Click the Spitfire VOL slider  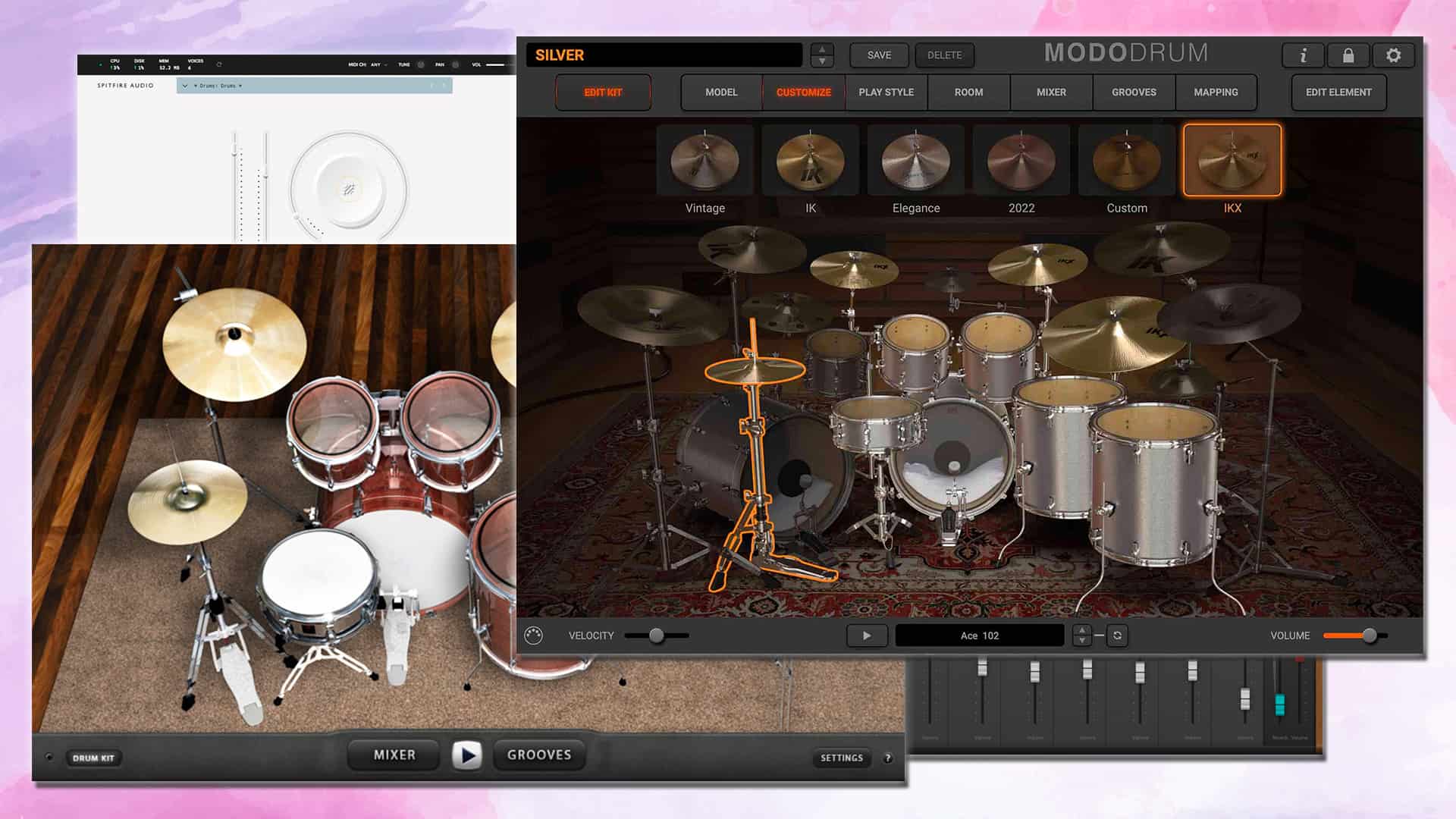coord(499,64)
